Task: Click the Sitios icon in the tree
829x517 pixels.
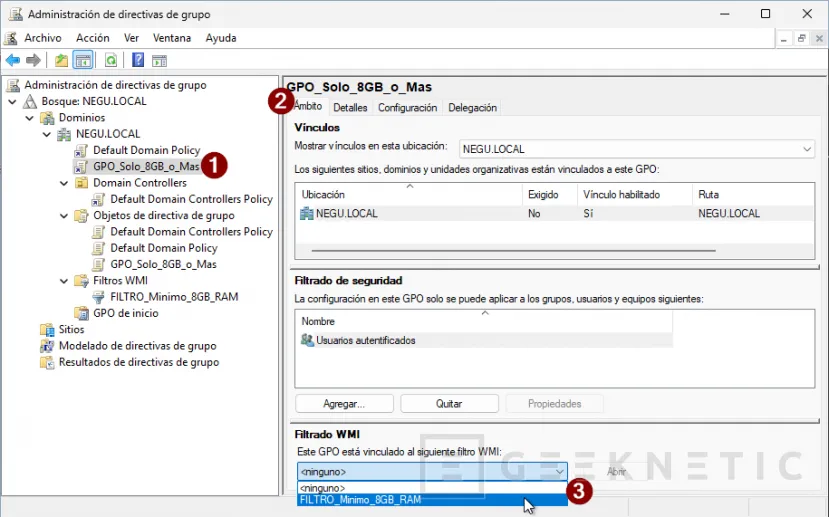Action: [x=47, y=330]
